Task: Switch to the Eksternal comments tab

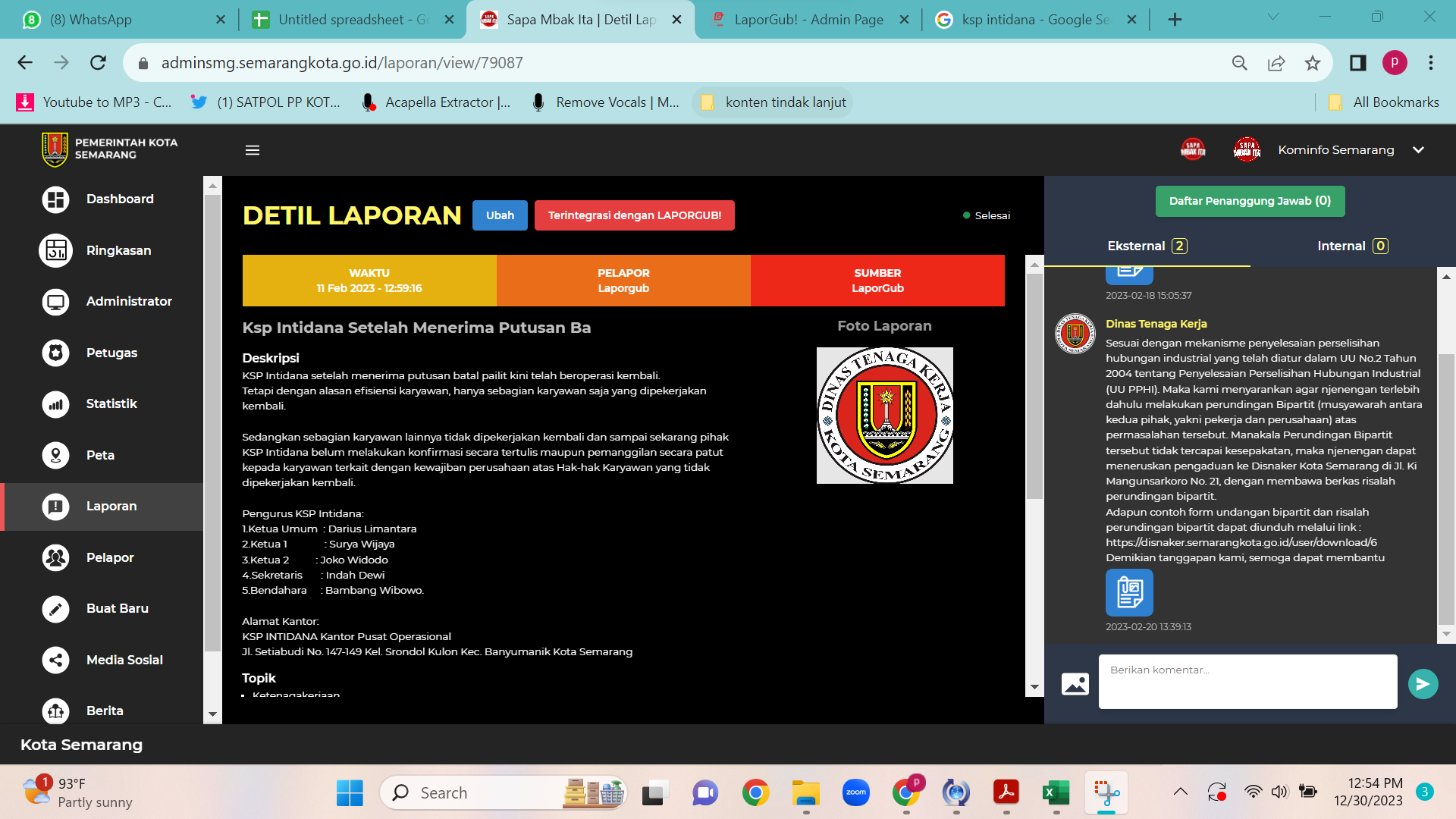Action: [x=1147, y=246]
